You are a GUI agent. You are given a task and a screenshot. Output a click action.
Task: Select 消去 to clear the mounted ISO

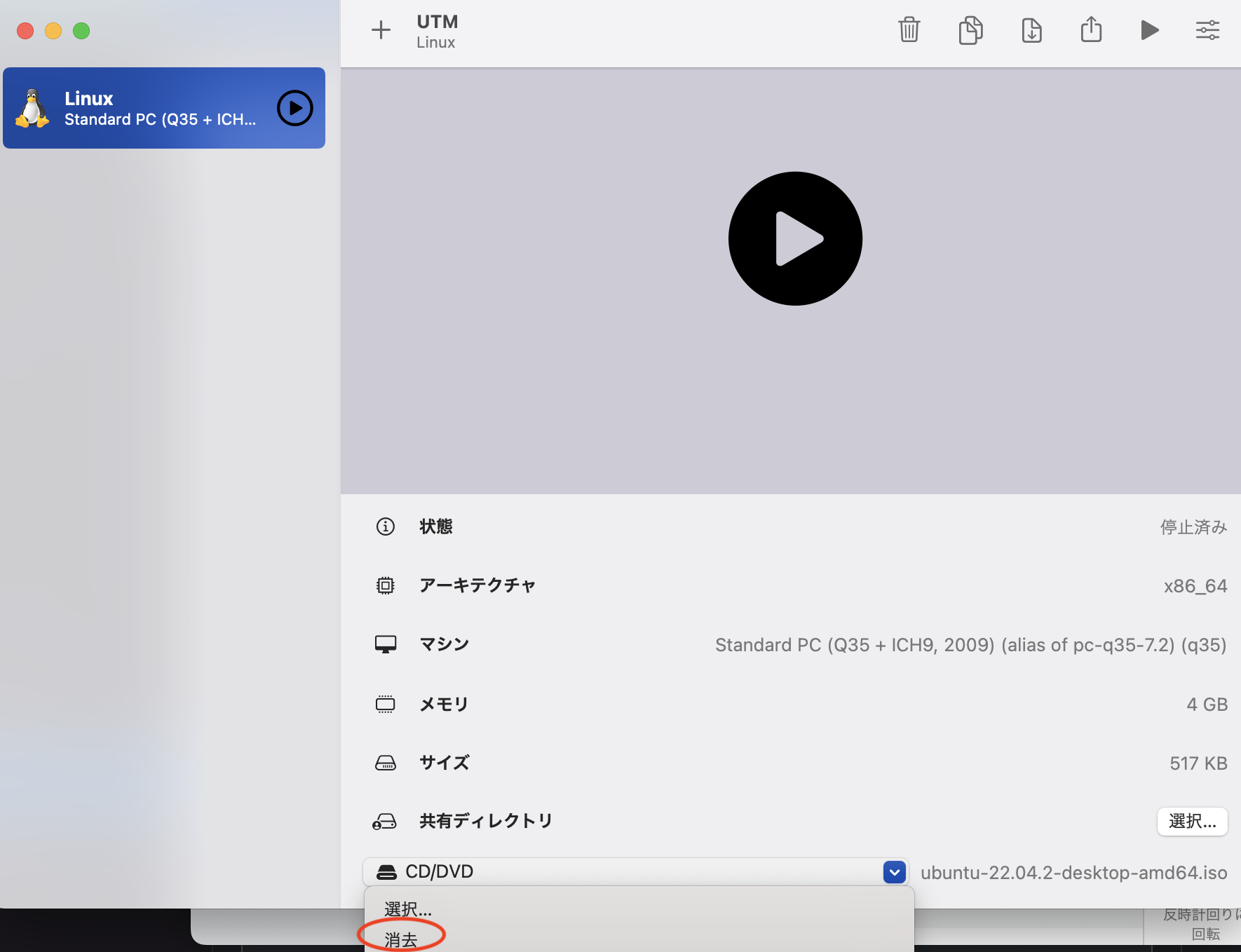(402, 937)
